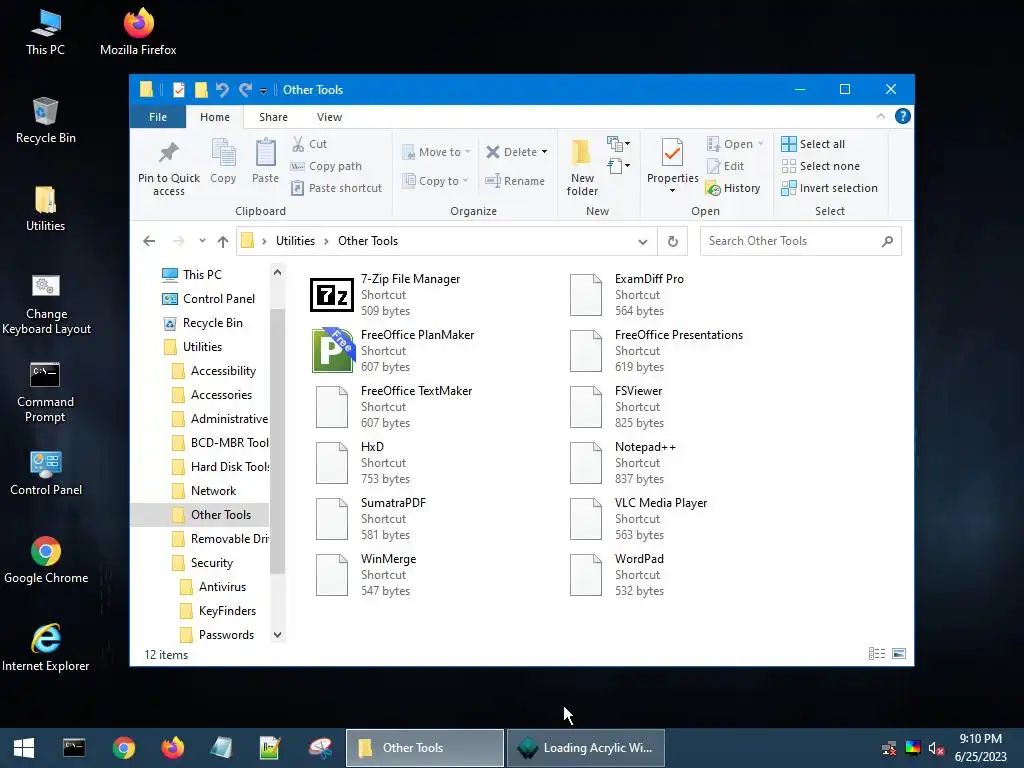Expand the address bar history dropdown
Image resolution: width=1024 pixels, height=768 pixels.
tap(643, 242)
